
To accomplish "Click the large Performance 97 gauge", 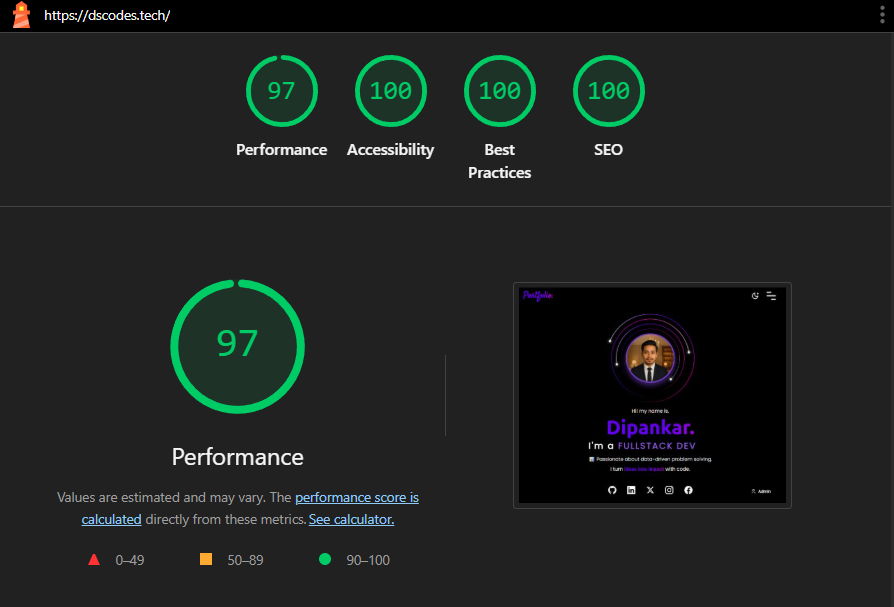I will point(238,346).
